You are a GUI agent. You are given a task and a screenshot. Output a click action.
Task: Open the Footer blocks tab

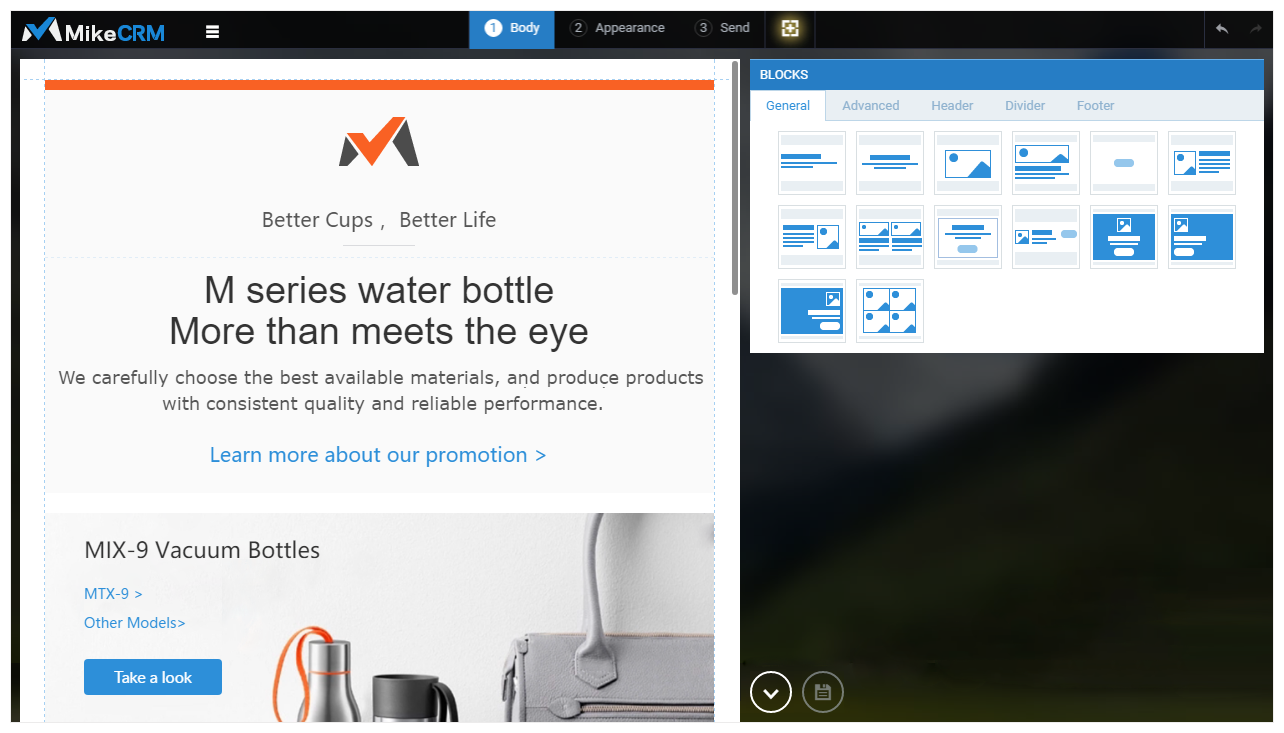point(1095,105)
